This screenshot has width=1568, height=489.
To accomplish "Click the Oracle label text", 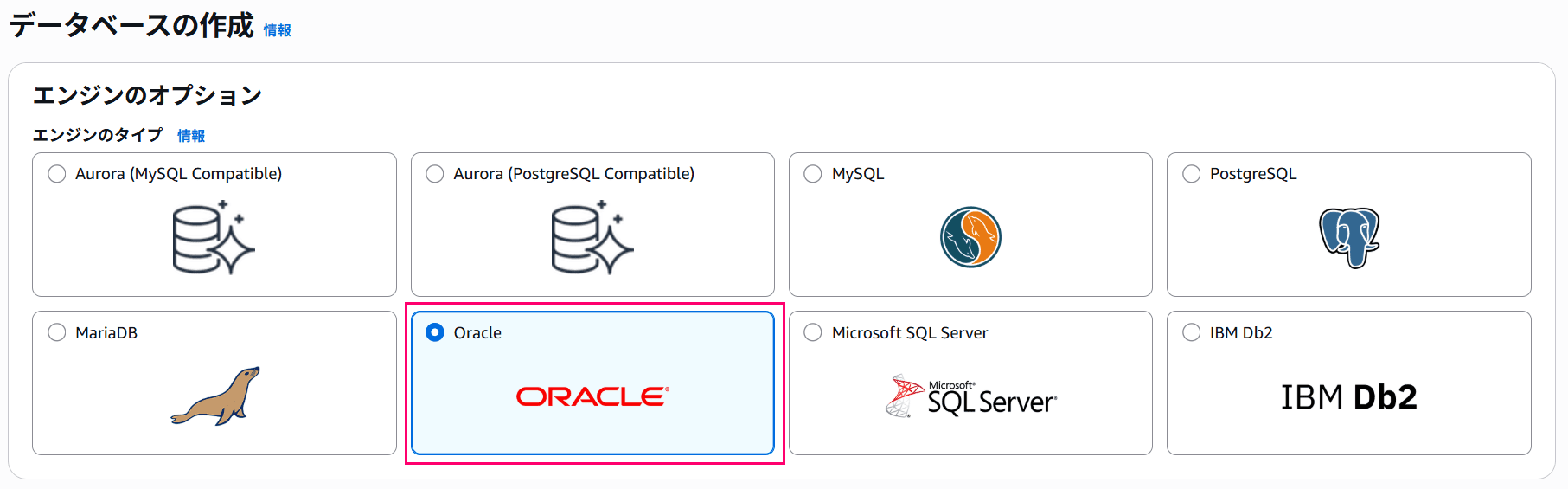I will click(x=477, y=333).
